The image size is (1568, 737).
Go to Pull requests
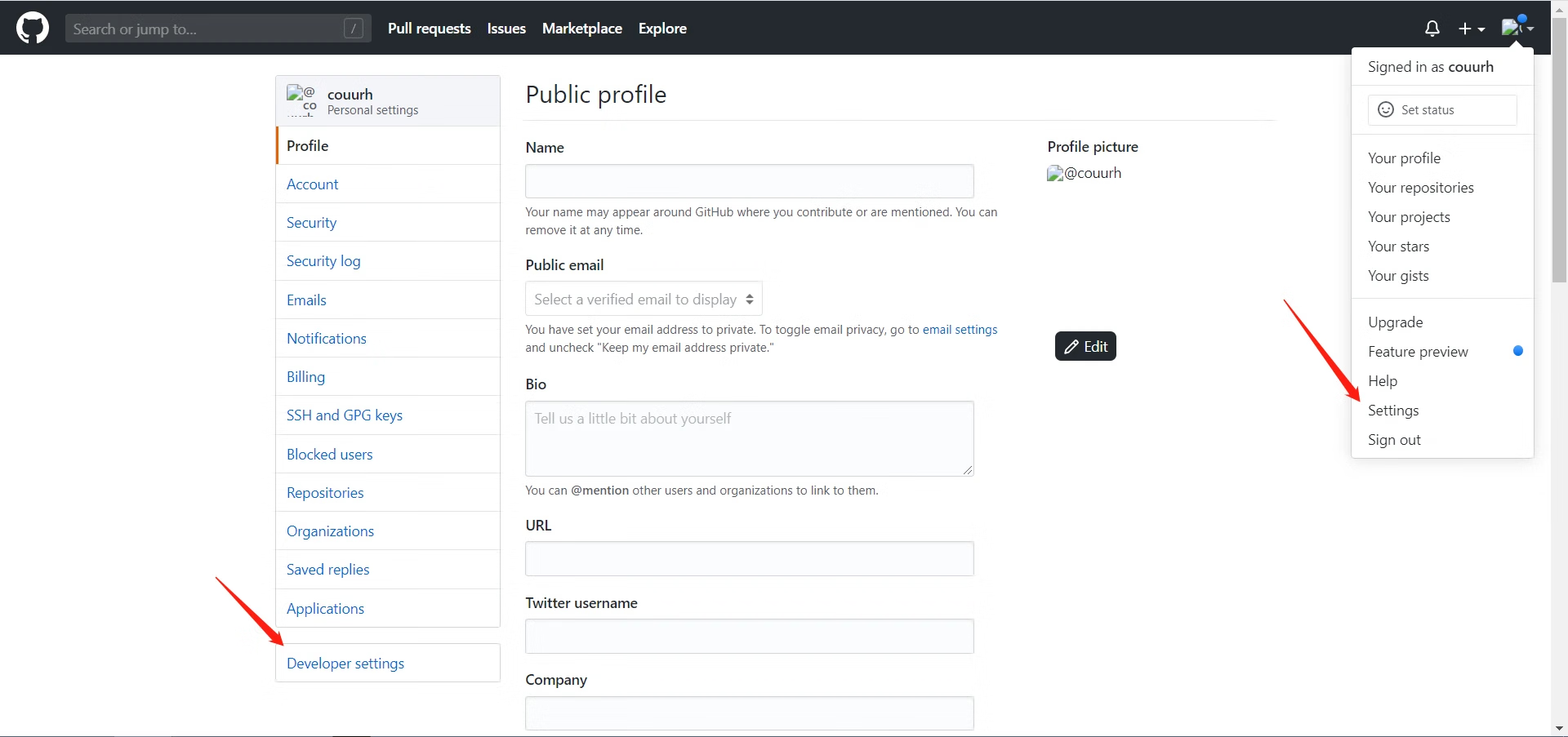click(x=430, y=29)
